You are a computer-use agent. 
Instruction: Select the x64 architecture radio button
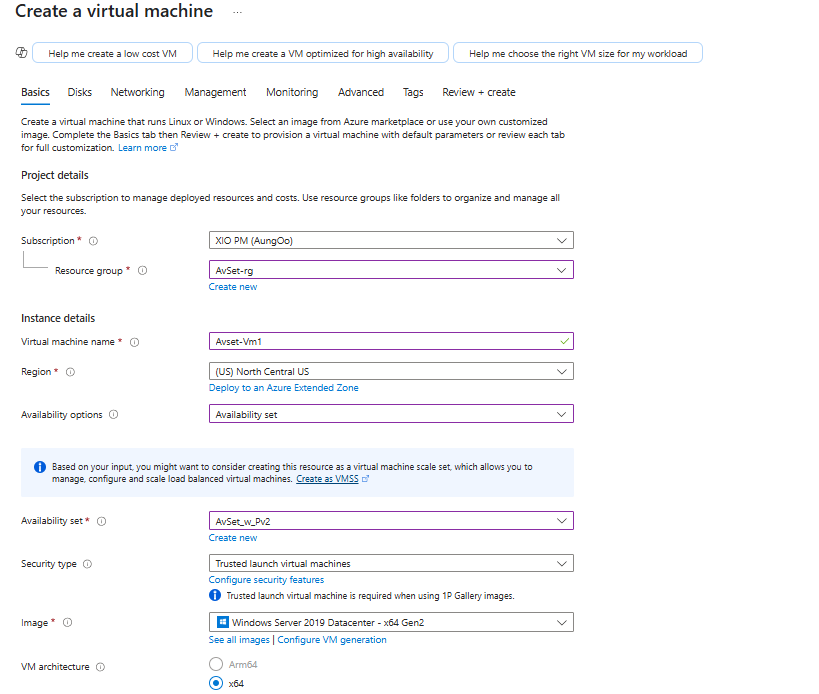[215, 683]
